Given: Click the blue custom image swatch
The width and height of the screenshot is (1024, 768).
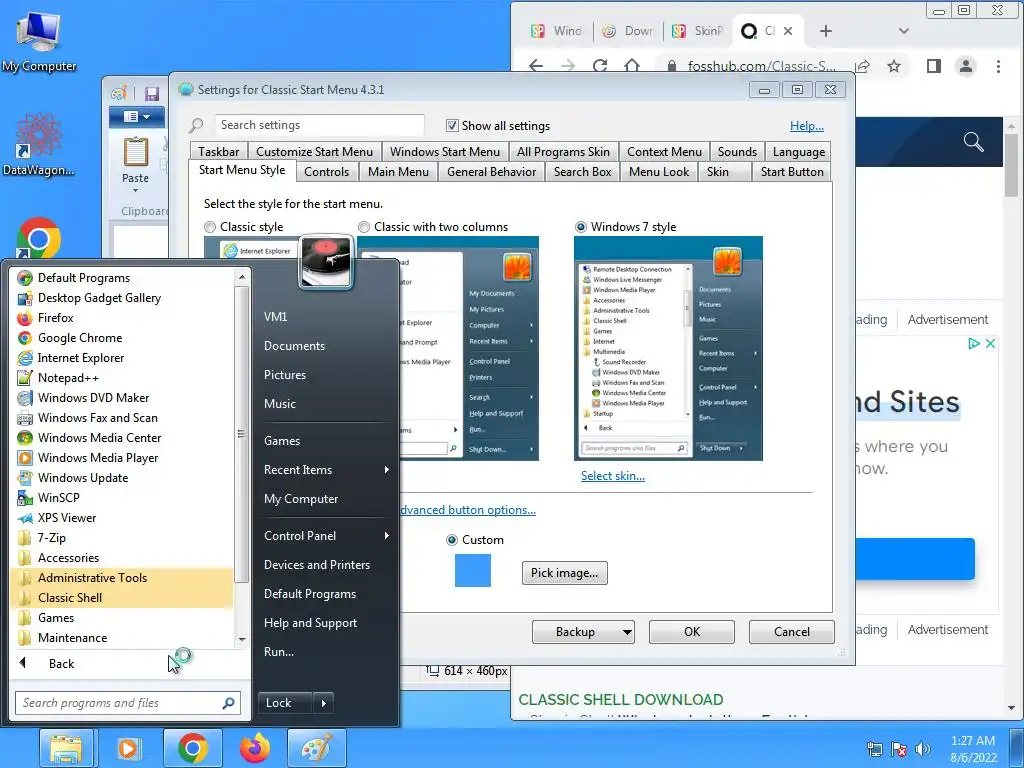Looking at the screenshot, I should click(x=473, y=571).
